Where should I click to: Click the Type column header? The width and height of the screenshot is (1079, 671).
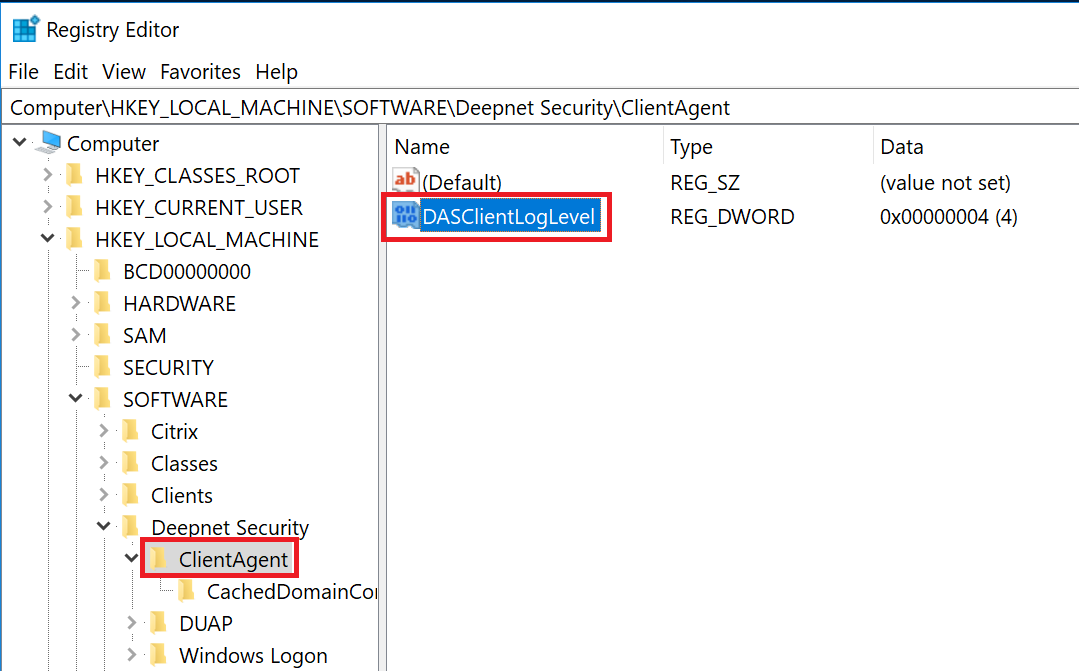[x=691, y=147]
